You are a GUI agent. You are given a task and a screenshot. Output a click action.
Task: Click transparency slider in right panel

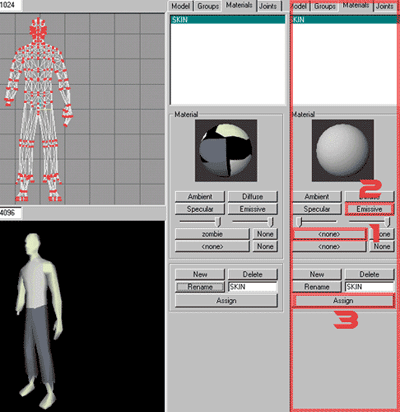pyautogui.click(x=370, y=221)
